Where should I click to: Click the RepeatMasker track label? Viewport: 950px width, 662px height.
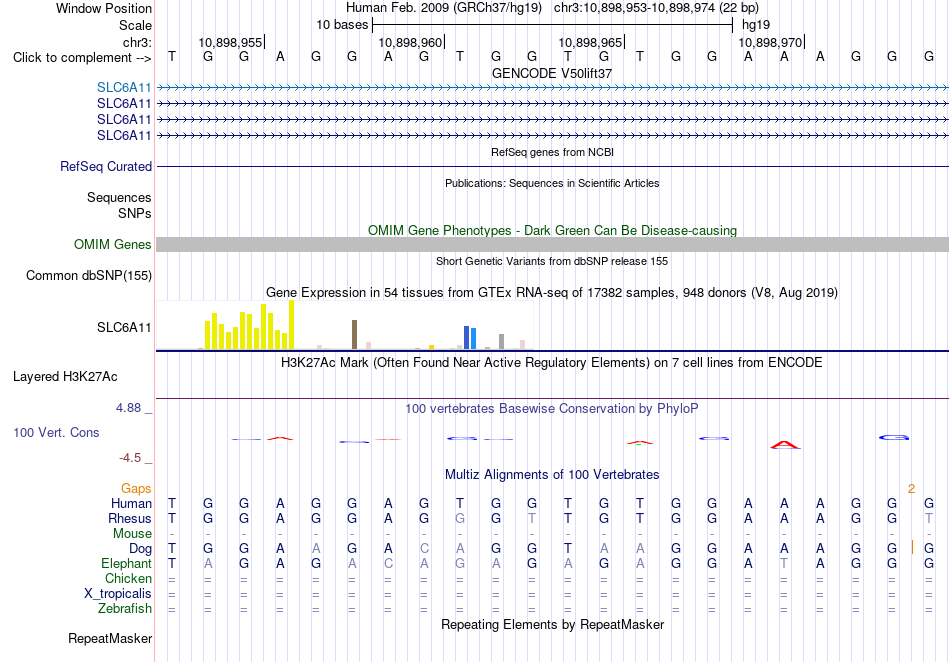(110, 638)
